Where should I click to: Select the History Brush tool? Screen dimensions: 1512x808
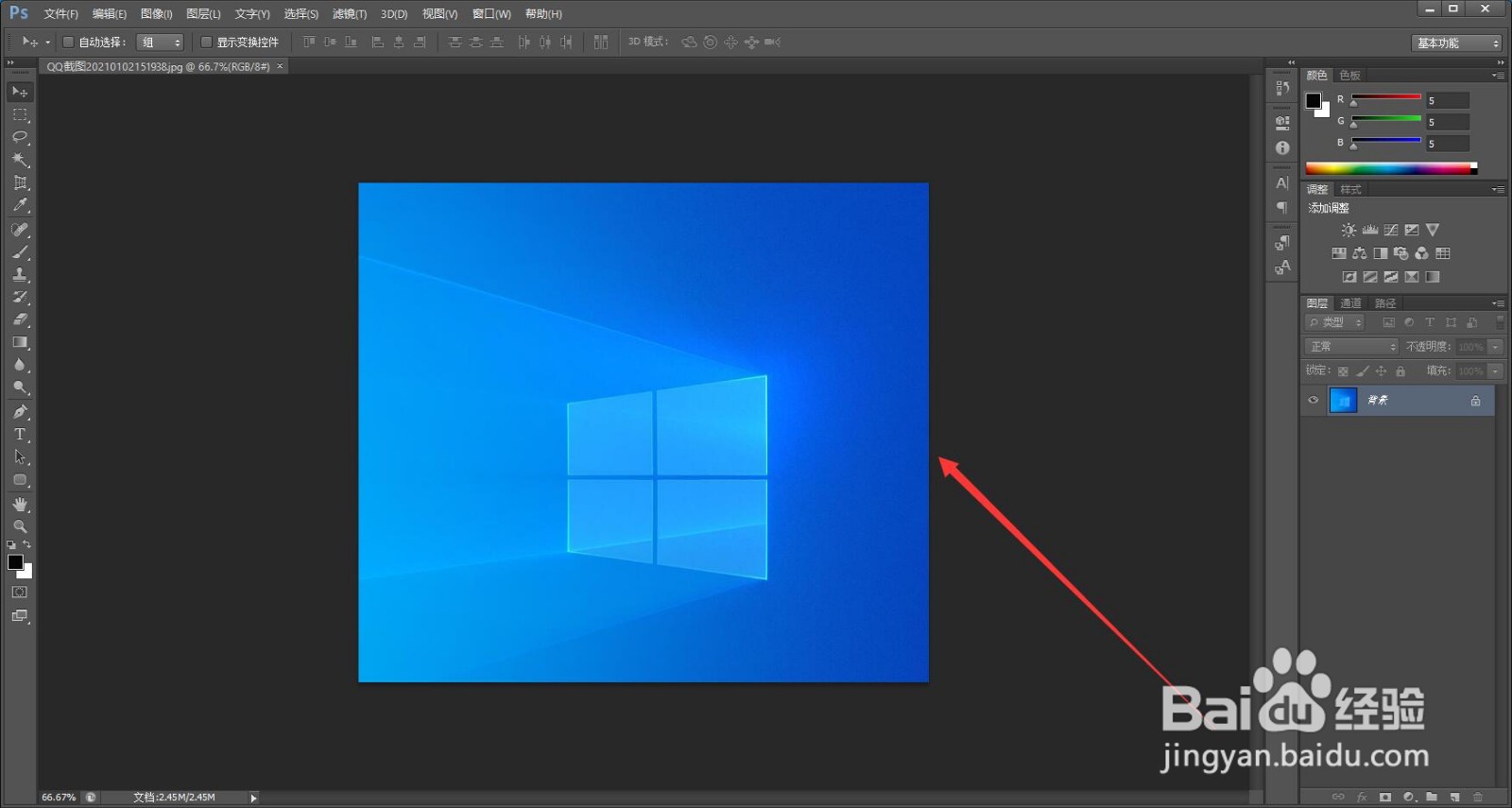click(20, 297)
